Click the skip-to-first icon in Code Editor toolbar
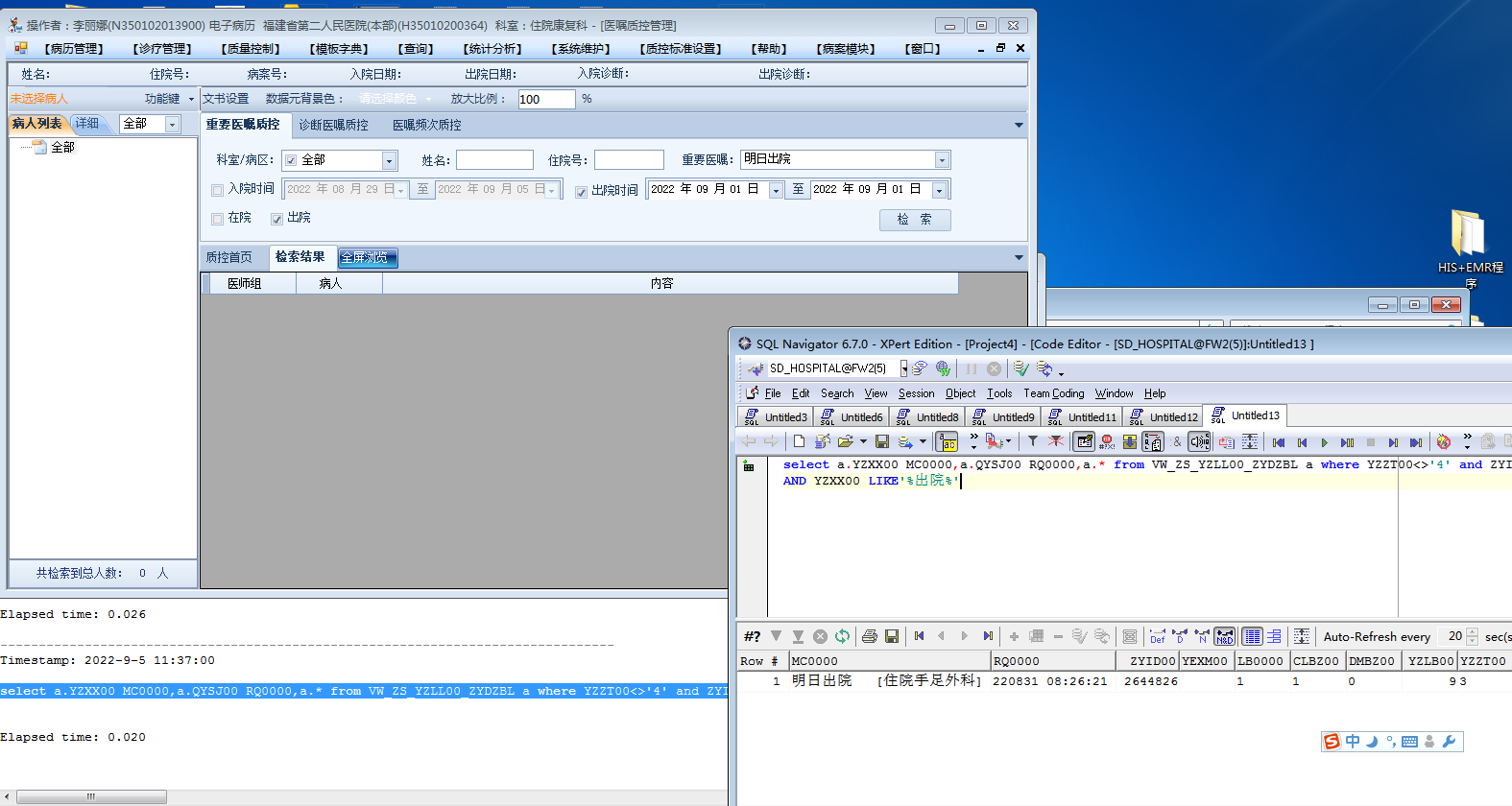The image size is (1512, 806). pos(1279,442)
